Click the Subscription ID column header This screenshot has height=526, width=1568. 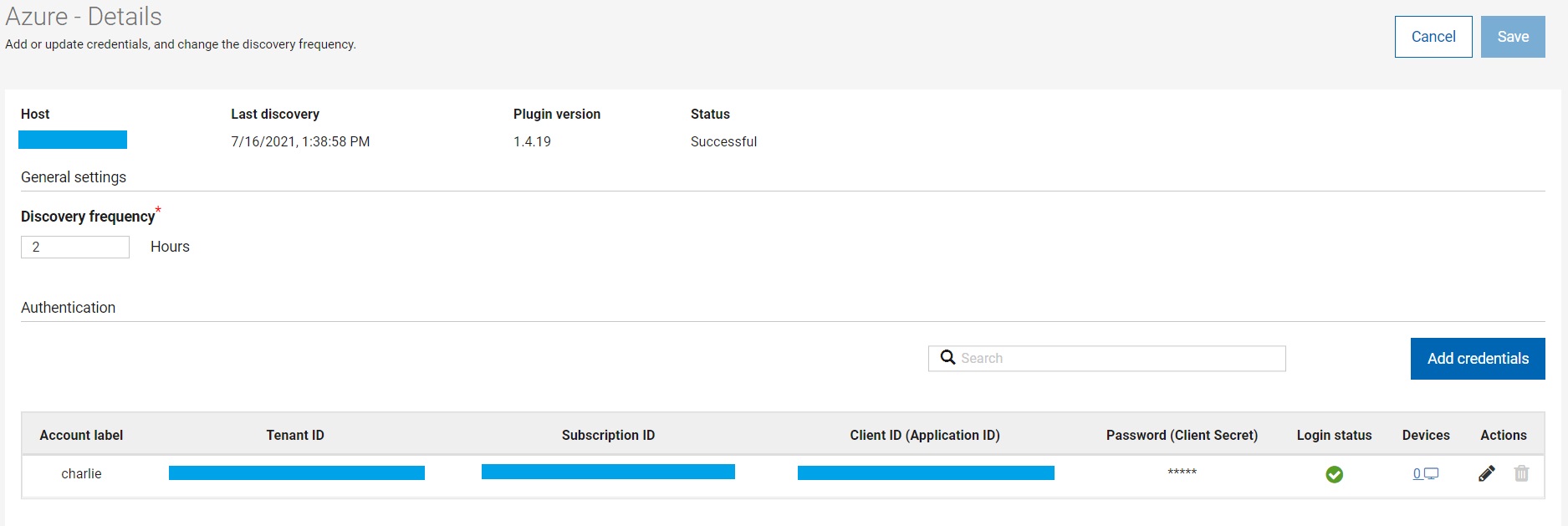point(608,435)
